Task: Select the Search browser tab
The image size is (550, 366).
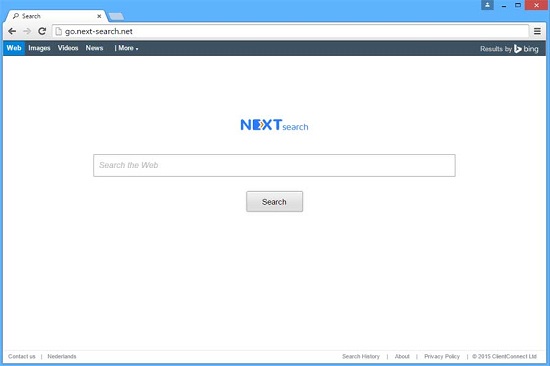Action: click(x=56, y=16)
